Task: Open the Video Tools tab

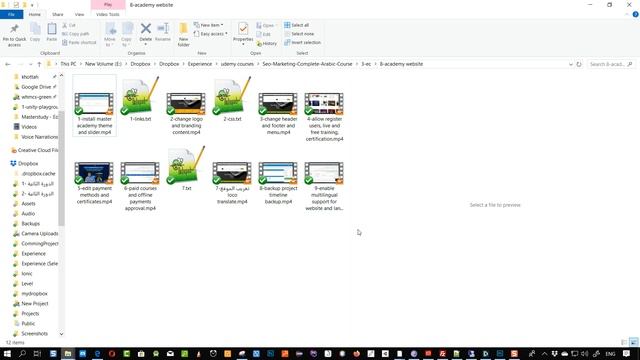Action: click(108, 14)
